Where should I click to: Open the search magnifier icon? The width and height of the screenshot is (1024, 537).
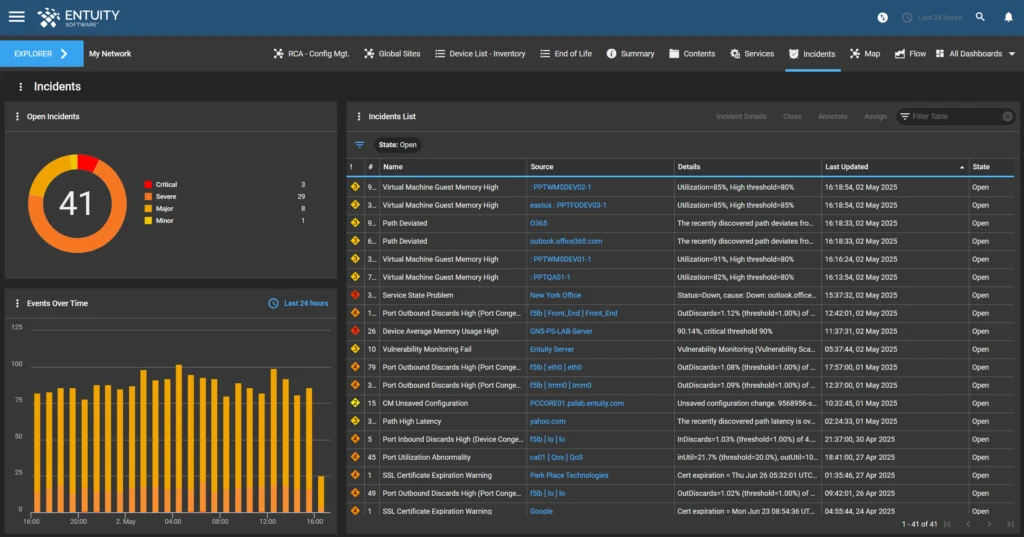[x=980, y=17]
